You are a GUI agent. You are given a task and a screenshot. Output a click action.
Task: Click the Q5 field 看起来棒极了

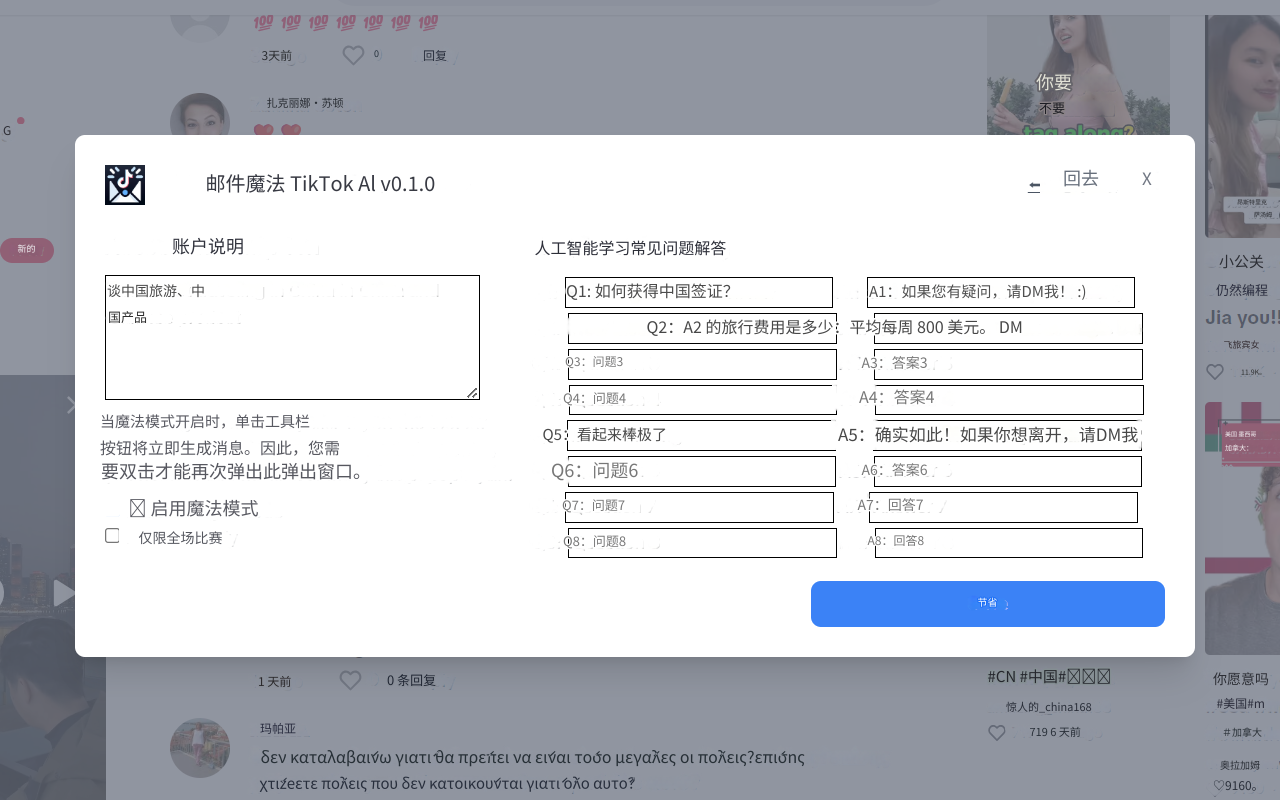click(x=701, y=435)
